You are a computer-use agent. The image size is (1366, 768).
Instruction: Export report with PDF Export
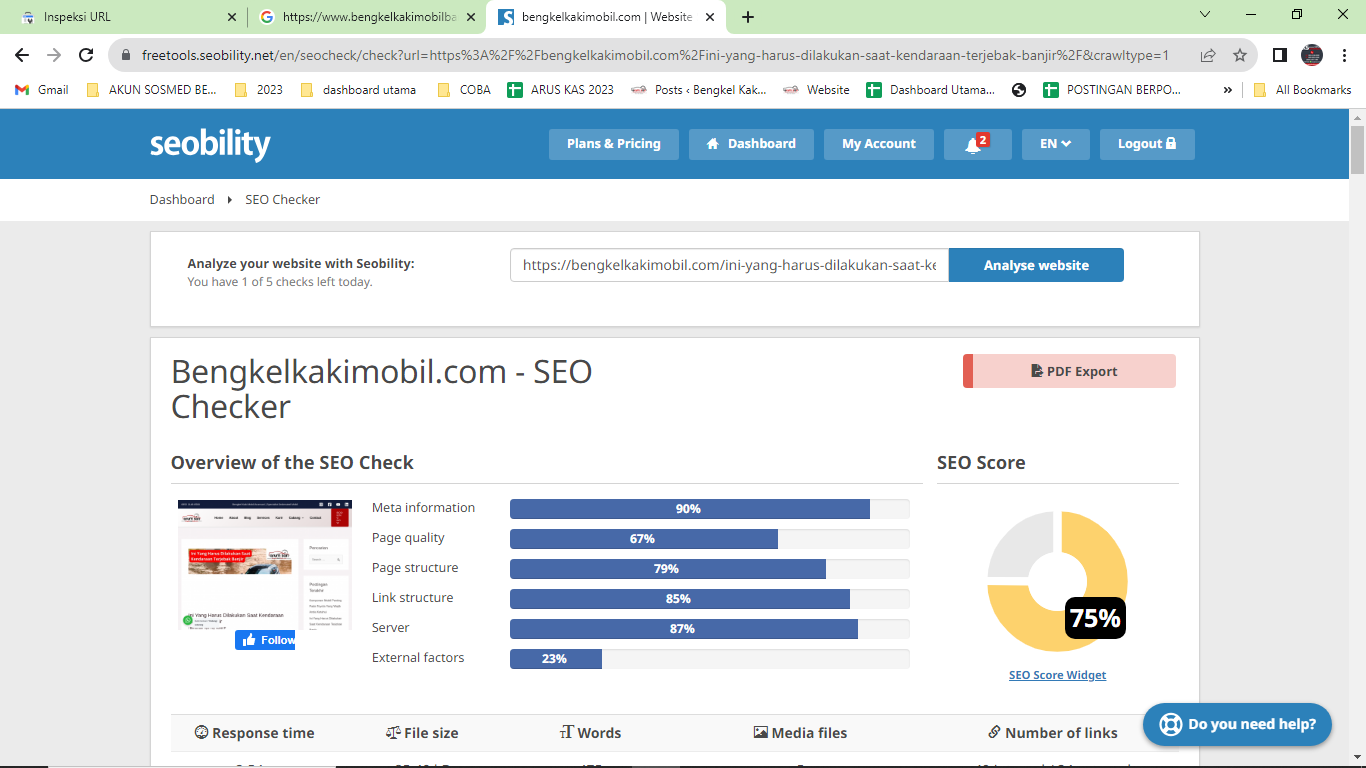[x=1069, y=371]
